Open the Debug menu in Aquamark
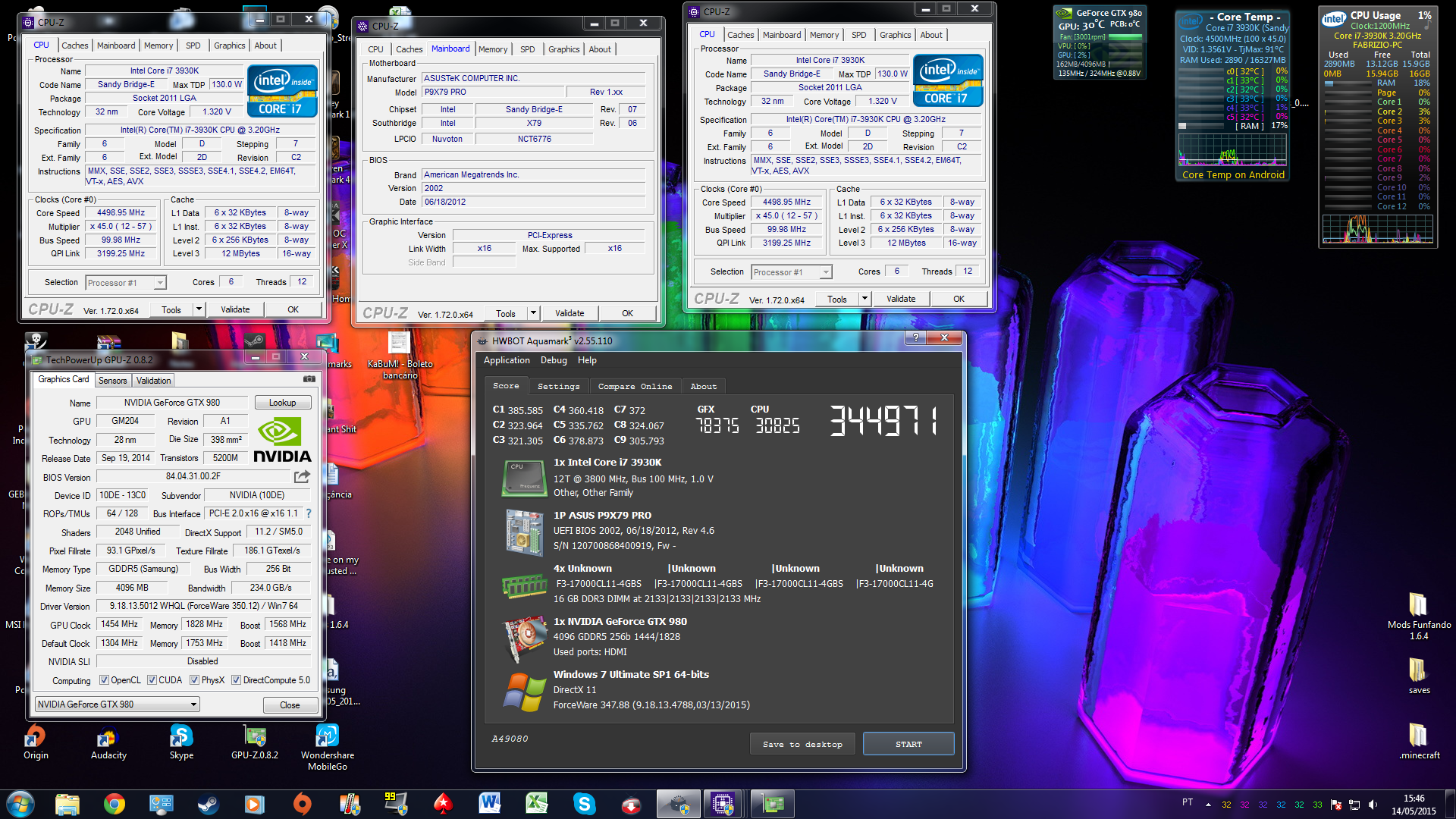1456x819 pixels. (x=554, y=360)
